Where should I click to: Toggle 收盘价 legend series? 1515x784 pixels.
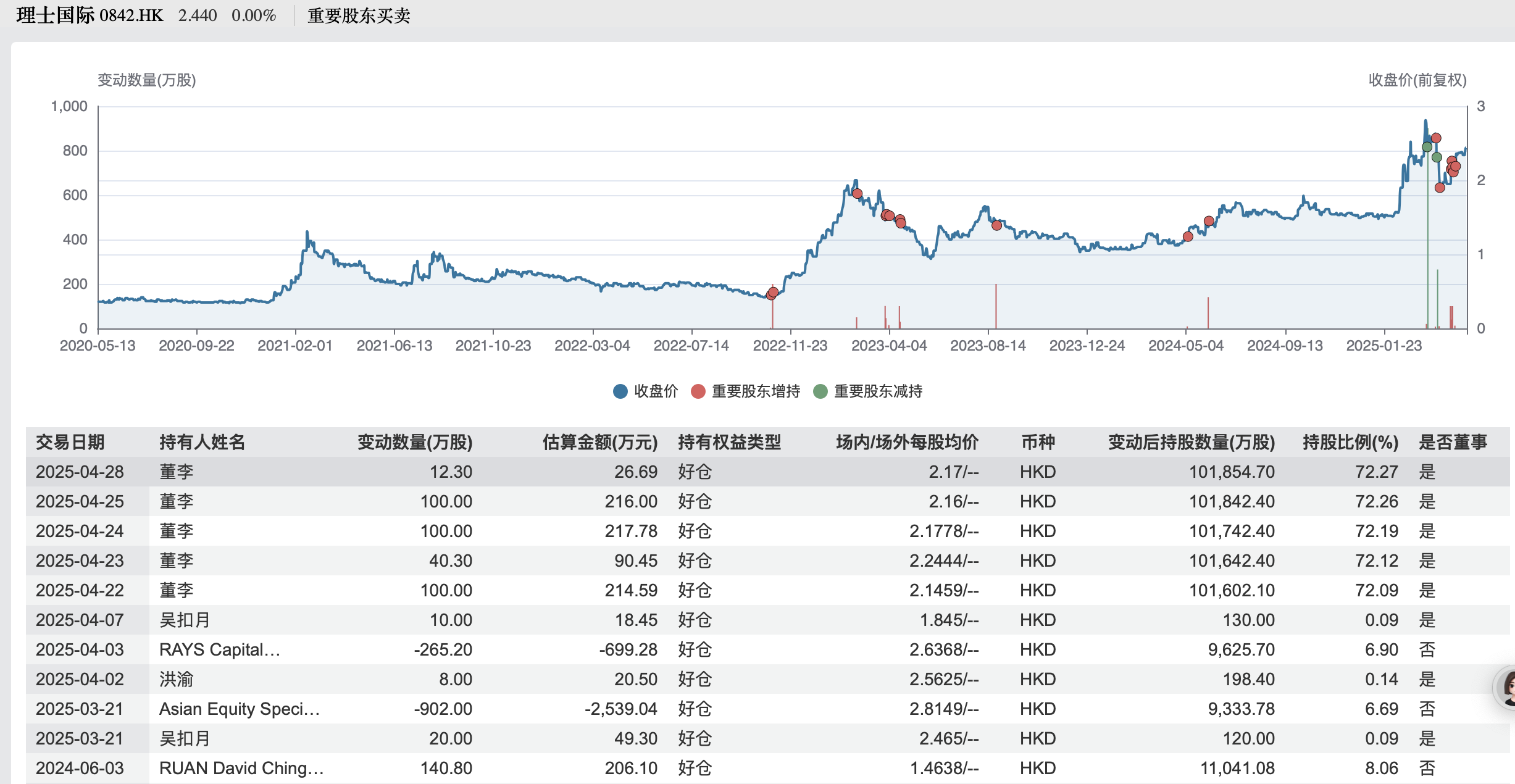pyautogui.click(x=655, y=391)
